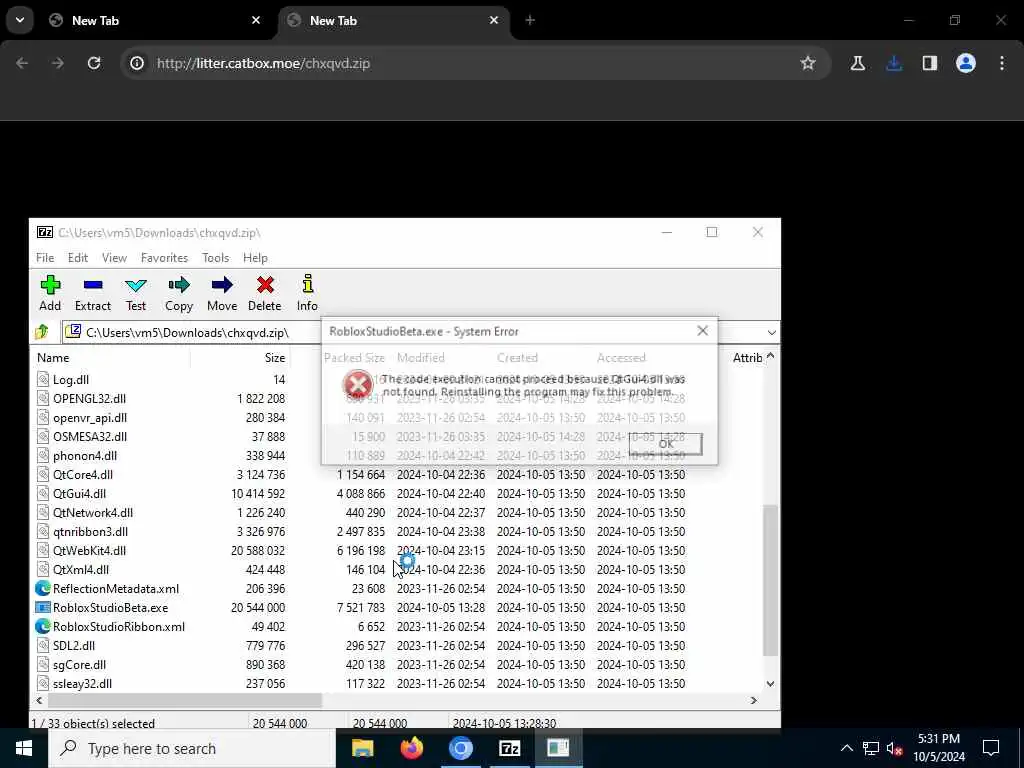Select RobloxStudioRibbon.xml in the file list

point(118,626)
